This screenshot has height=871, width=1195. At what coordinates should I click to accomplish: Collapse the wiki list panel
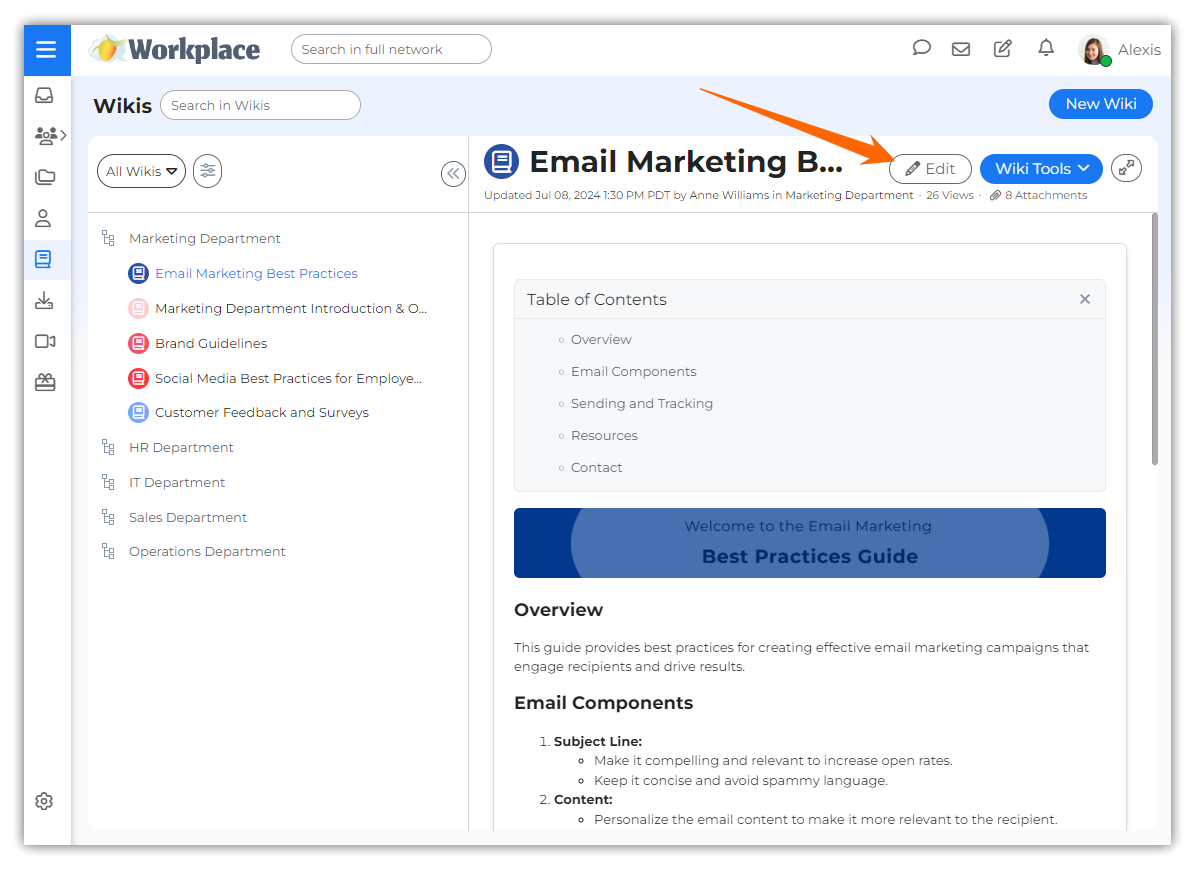453,174
